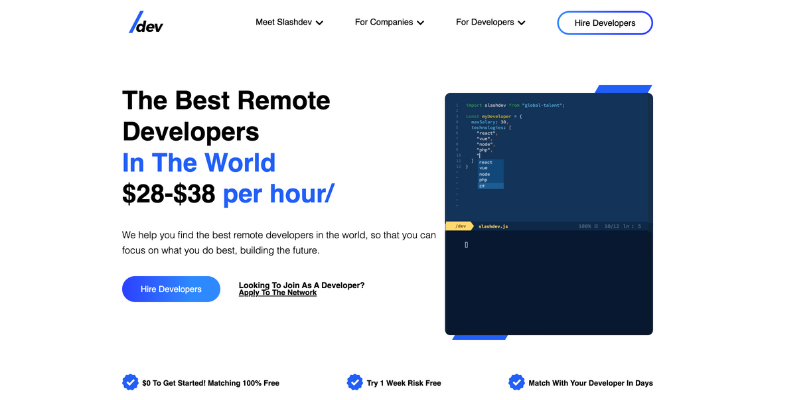The height and width of the screenshot is (400, 800).
Task: Select the react autocomplete suggestion
Action: click(491, 162)
